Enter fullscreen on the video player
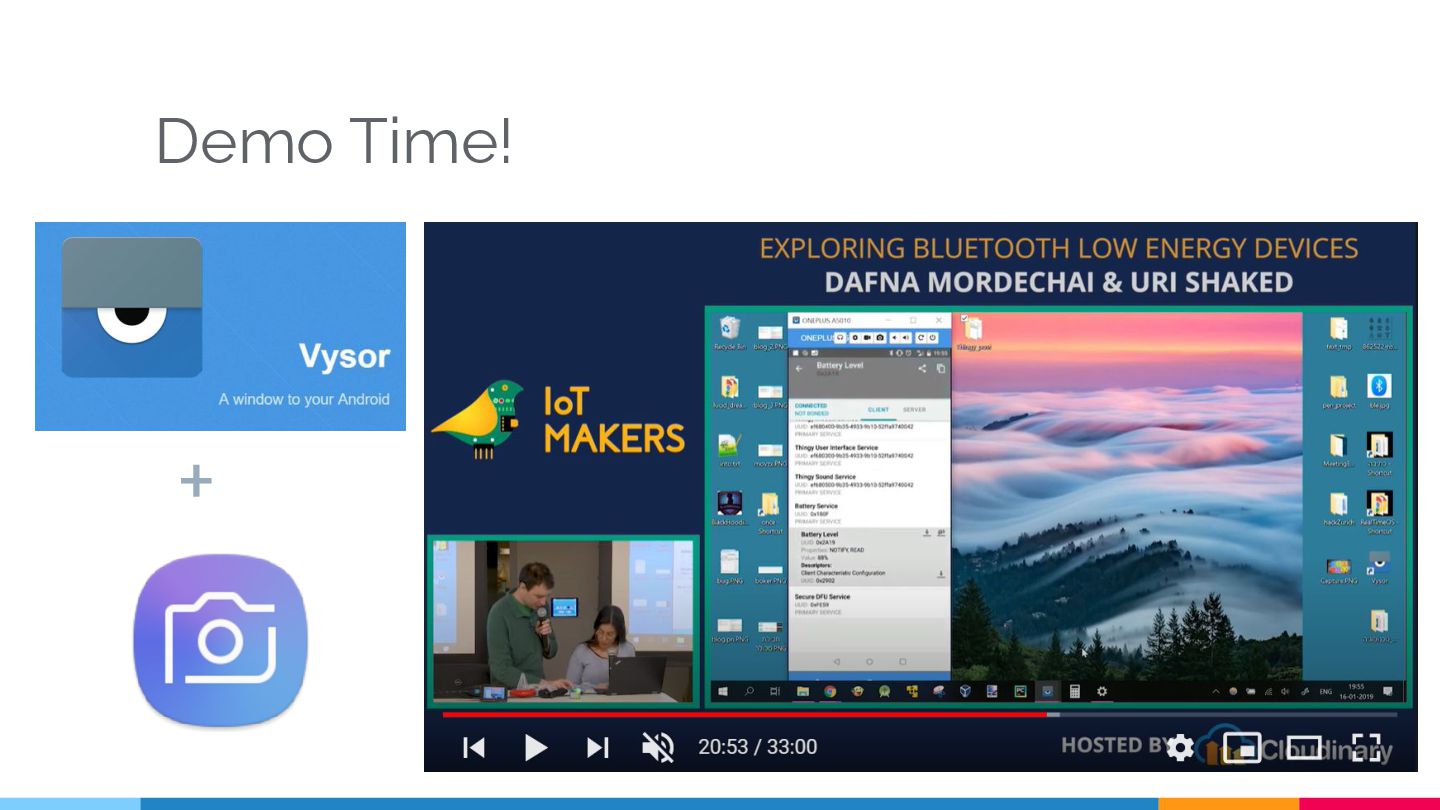 click(x=1366, y=747)
